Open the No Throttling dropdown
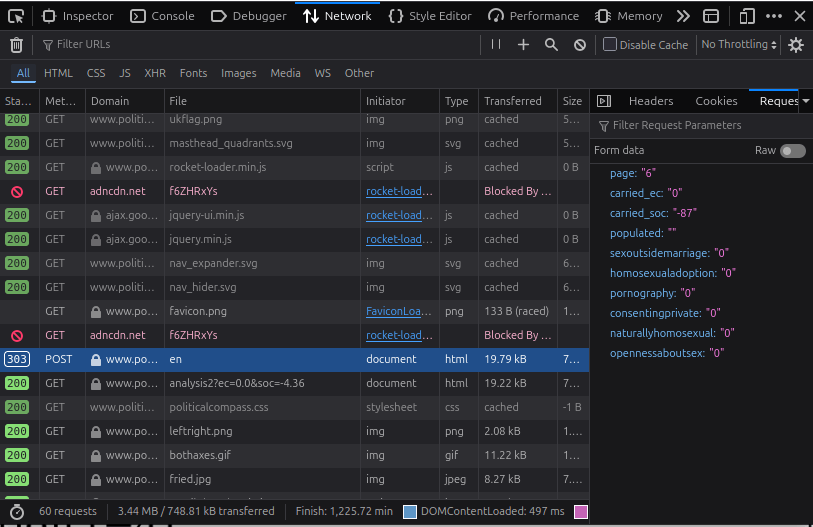This screenshot has height=527, width=813. coord(740,45)
